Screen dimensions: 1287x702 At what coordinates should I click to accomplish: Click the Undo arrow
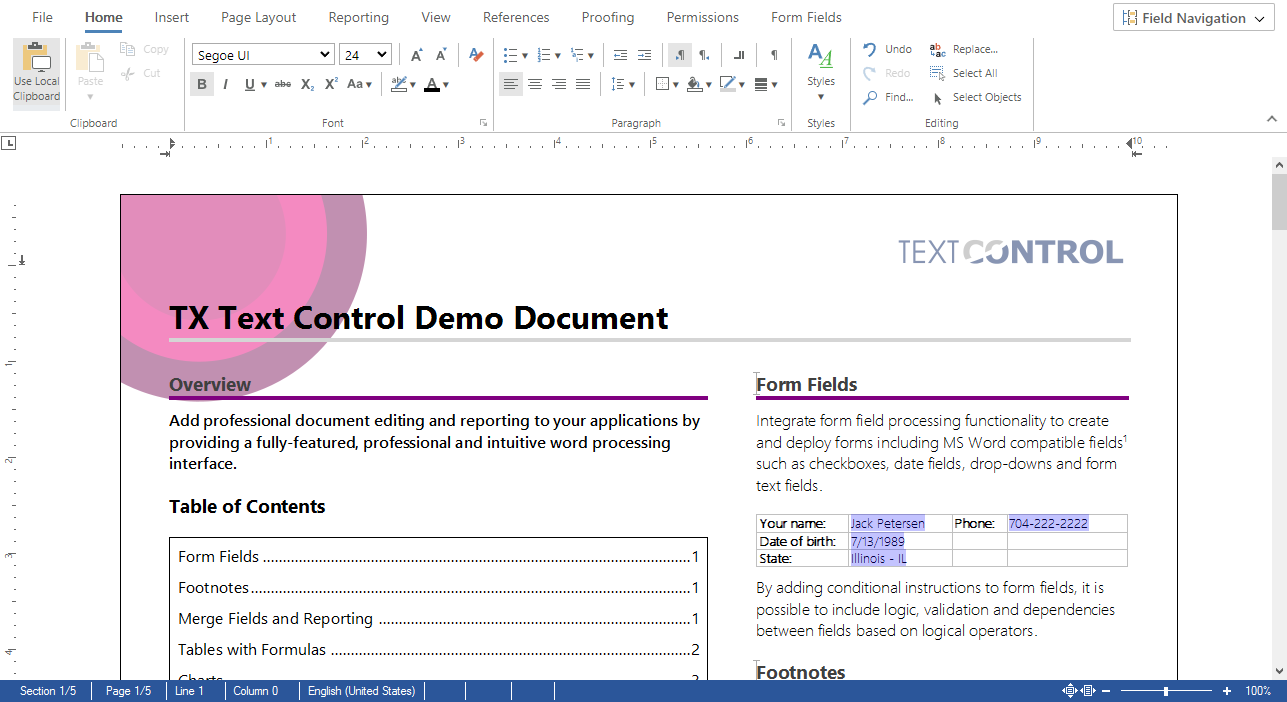(870, 49)
